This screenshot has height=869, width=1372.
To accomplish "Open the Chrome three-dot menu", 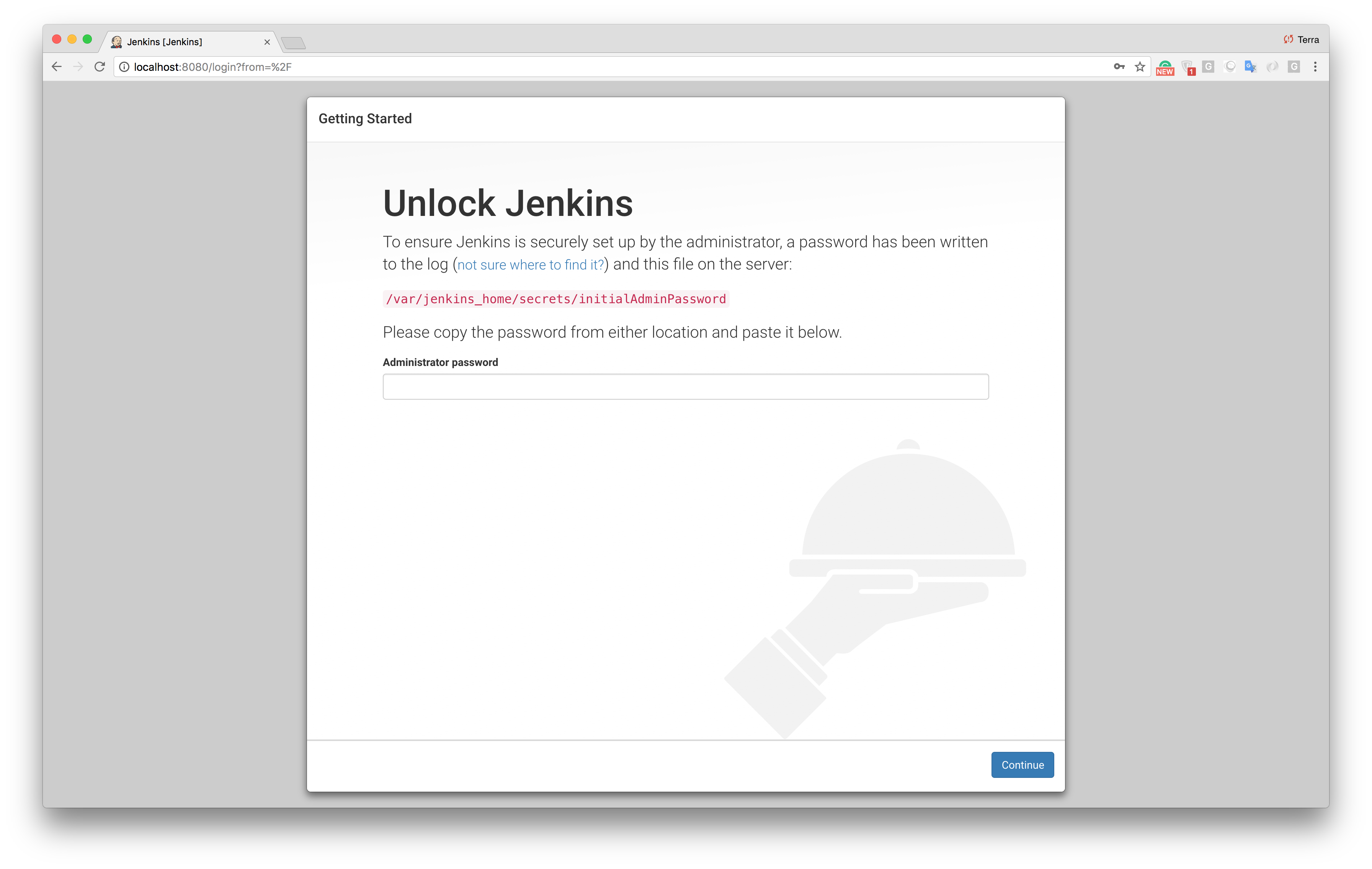I will 1315,67.
